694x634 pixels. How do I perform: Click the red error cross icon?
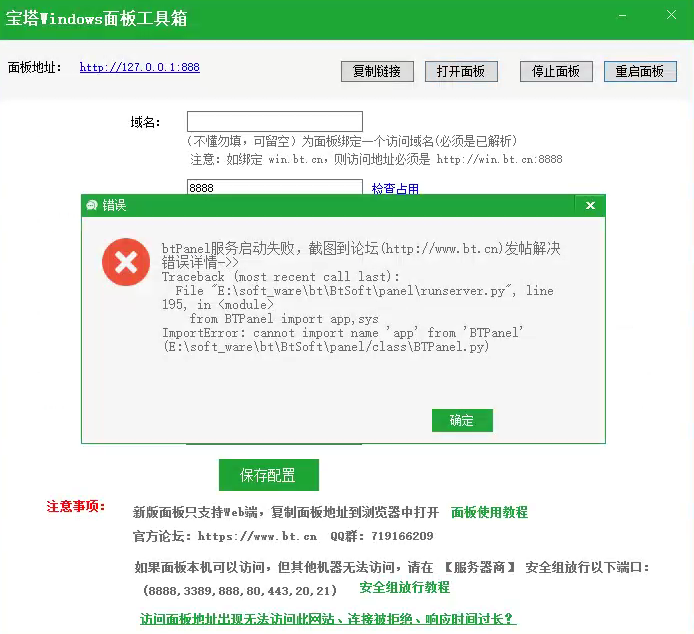(x=126, y=262)
